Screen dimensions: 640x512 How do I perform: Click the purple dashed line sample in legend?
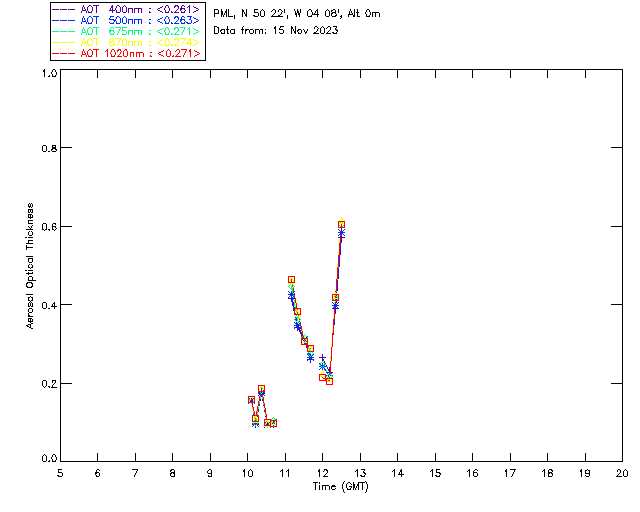(64, 9)
